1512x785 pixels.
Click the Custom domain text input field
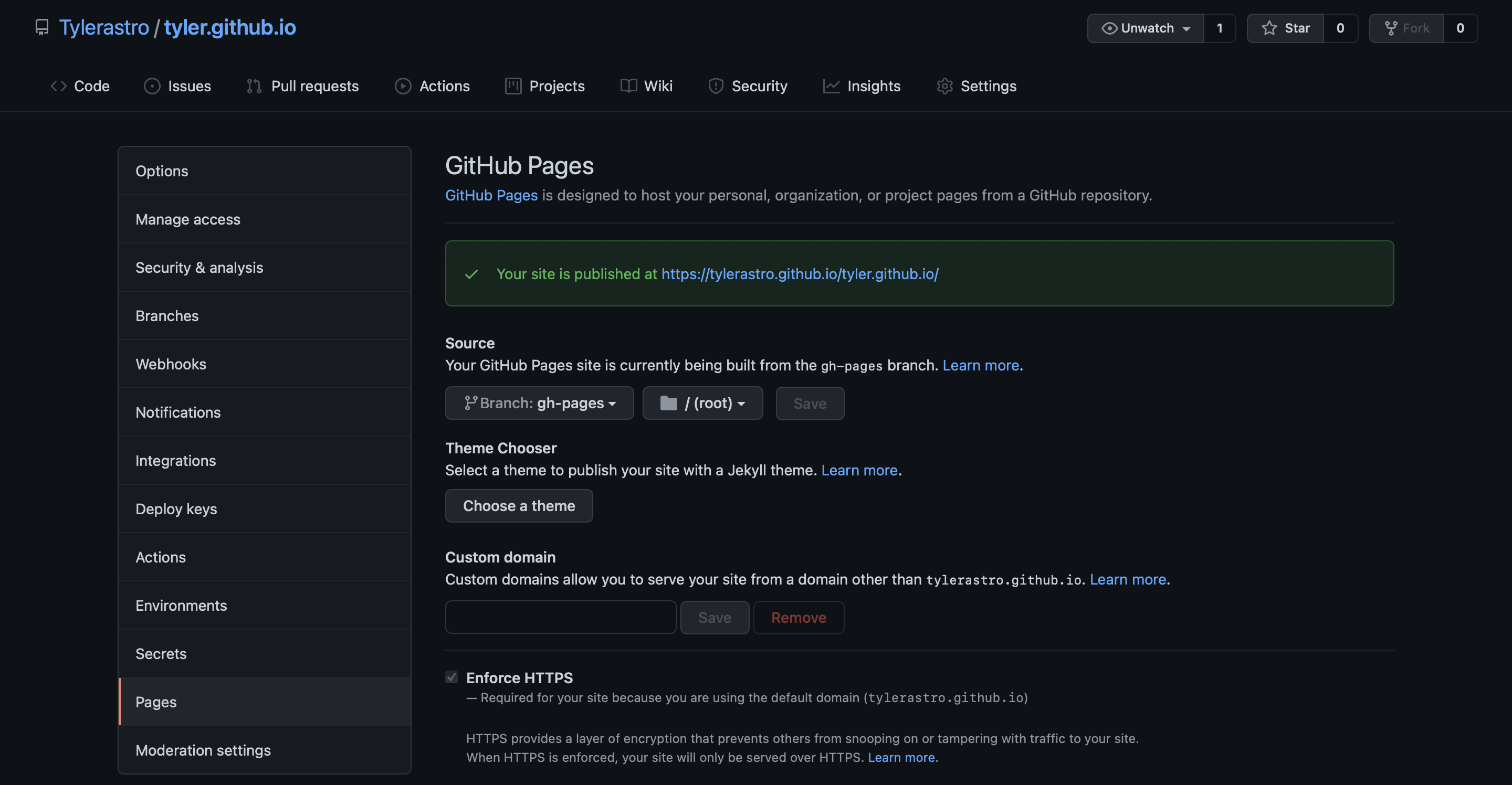(561, 617)
